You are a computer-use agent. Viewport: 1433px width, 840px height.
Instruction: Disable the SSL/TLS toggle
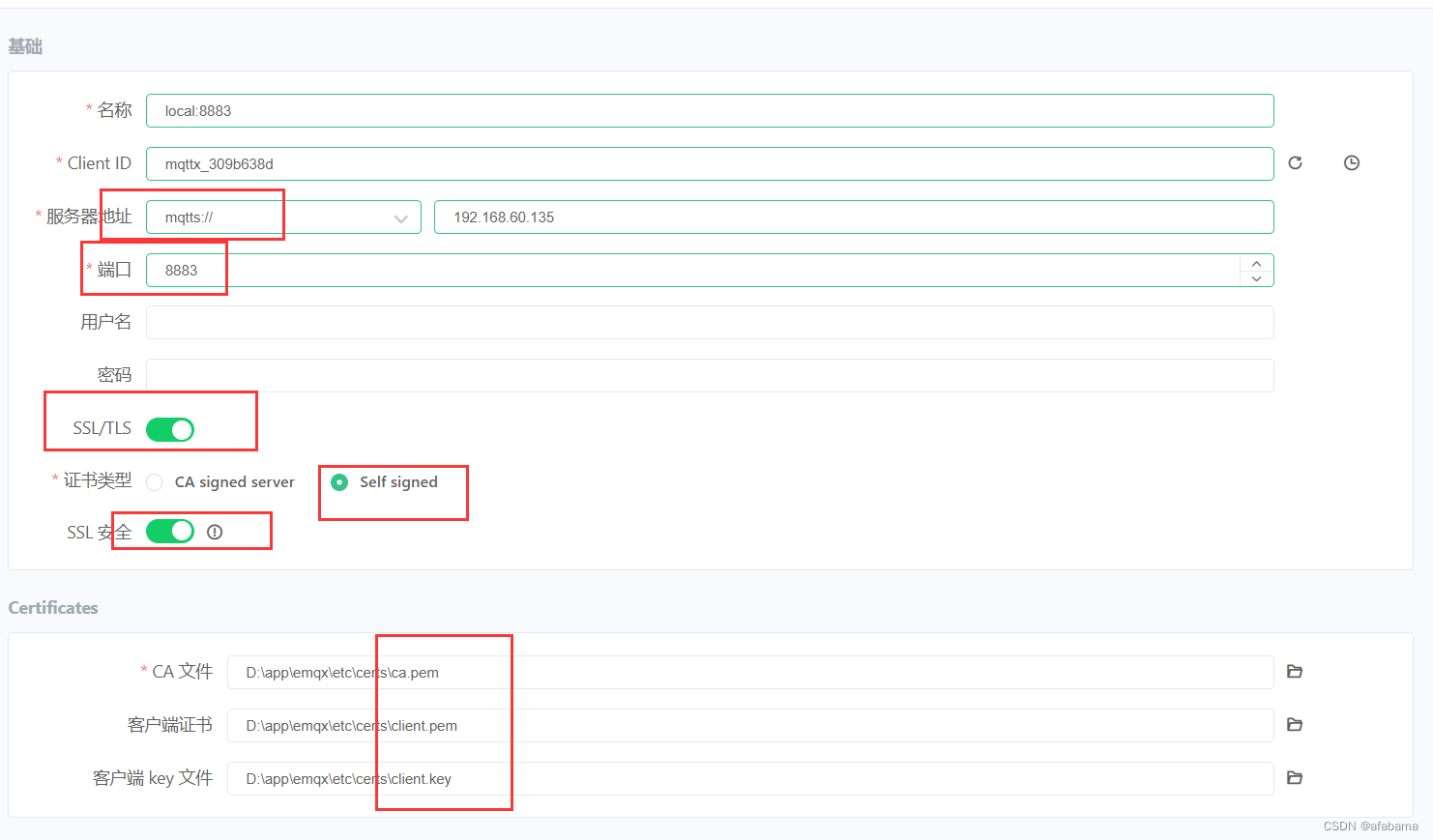click(169, 429)
